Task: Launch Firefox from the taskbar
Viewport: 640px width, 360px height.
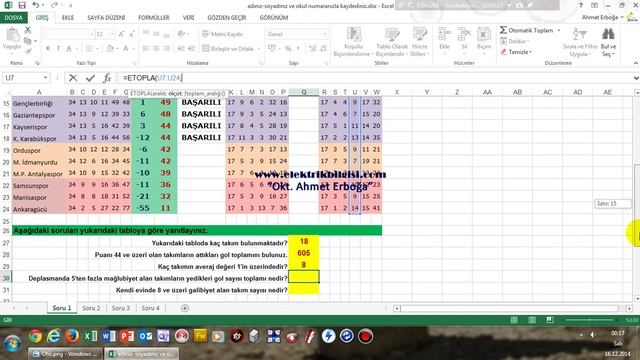Action: [72, 336]
